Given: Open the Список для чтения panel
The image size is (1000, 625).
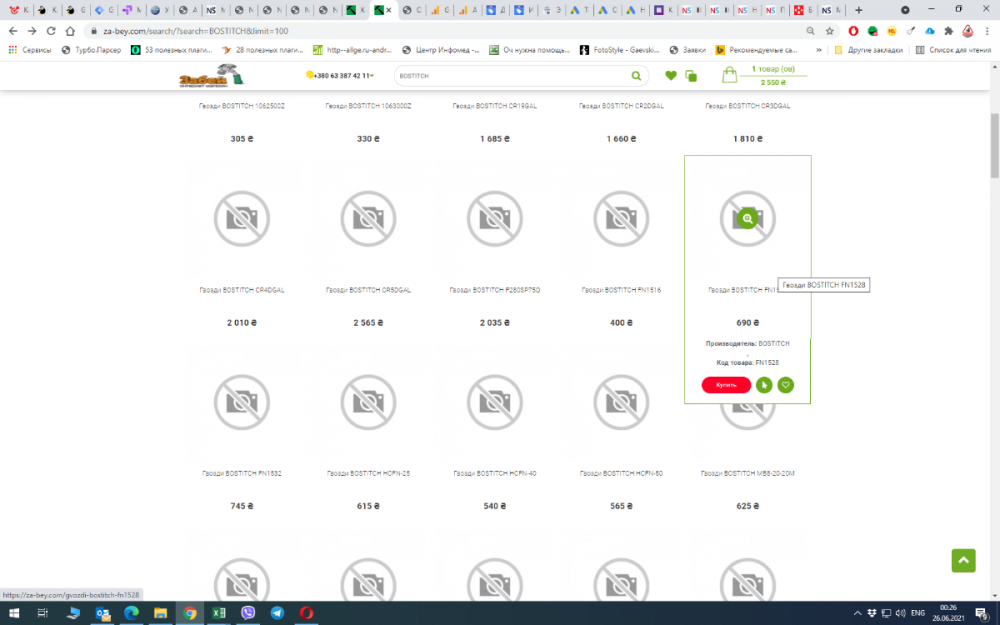Looking at the screenshot, I should point(953,50).
